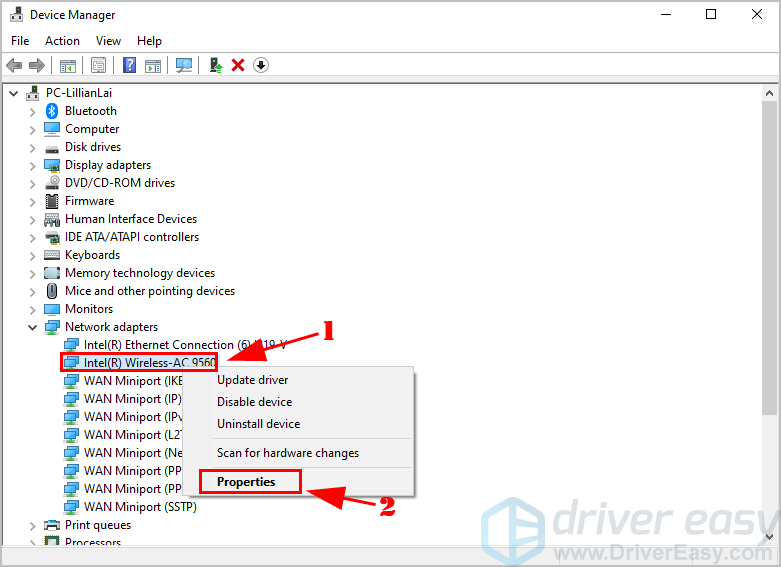The height and width of the screenshot is (567, 781).
Task: Select the Mice and other pointing devices label
Action: point(150,291)
